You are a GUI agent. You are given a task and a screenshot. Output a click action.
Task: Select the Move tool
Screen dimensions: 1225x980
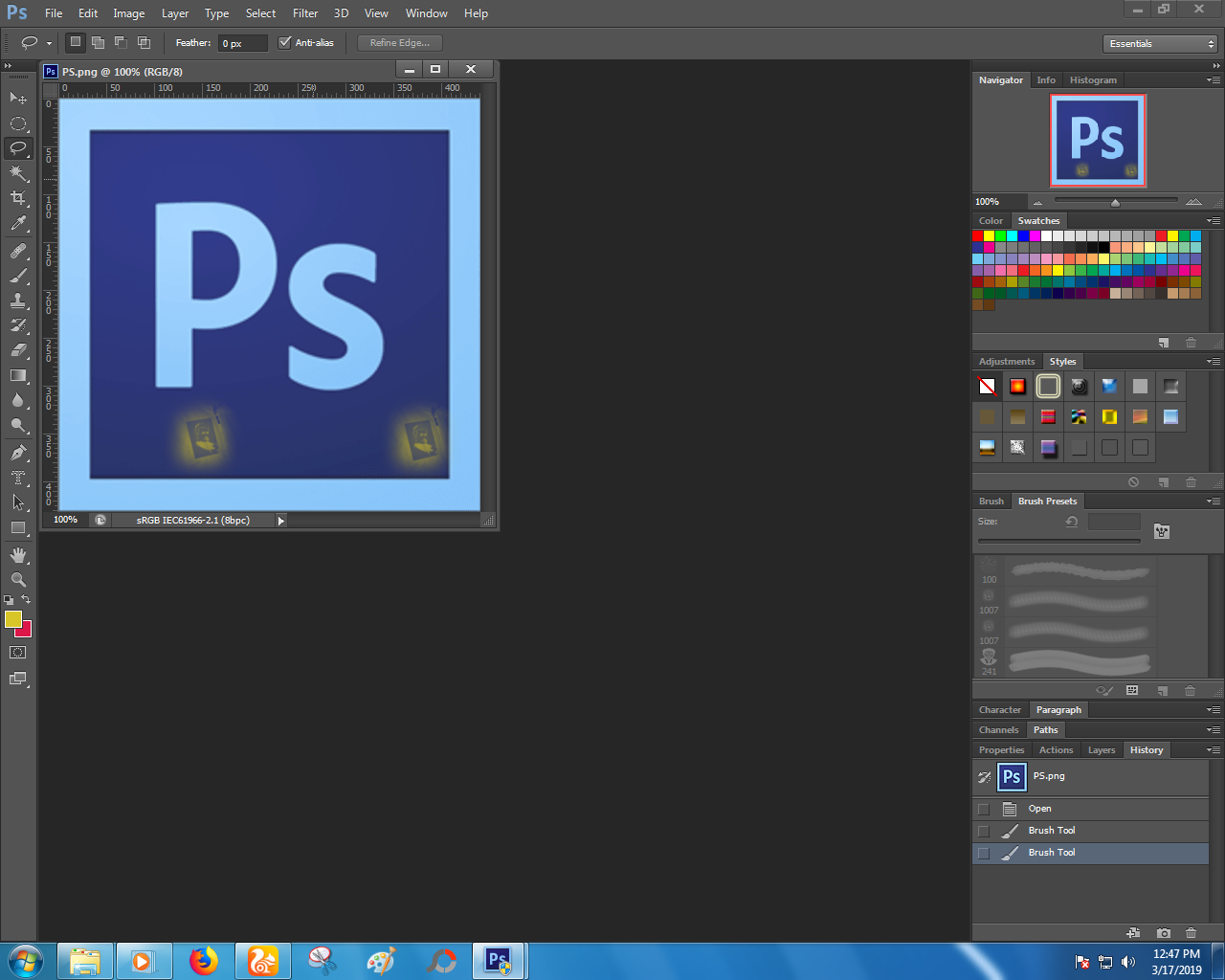[x=18, y=98]
